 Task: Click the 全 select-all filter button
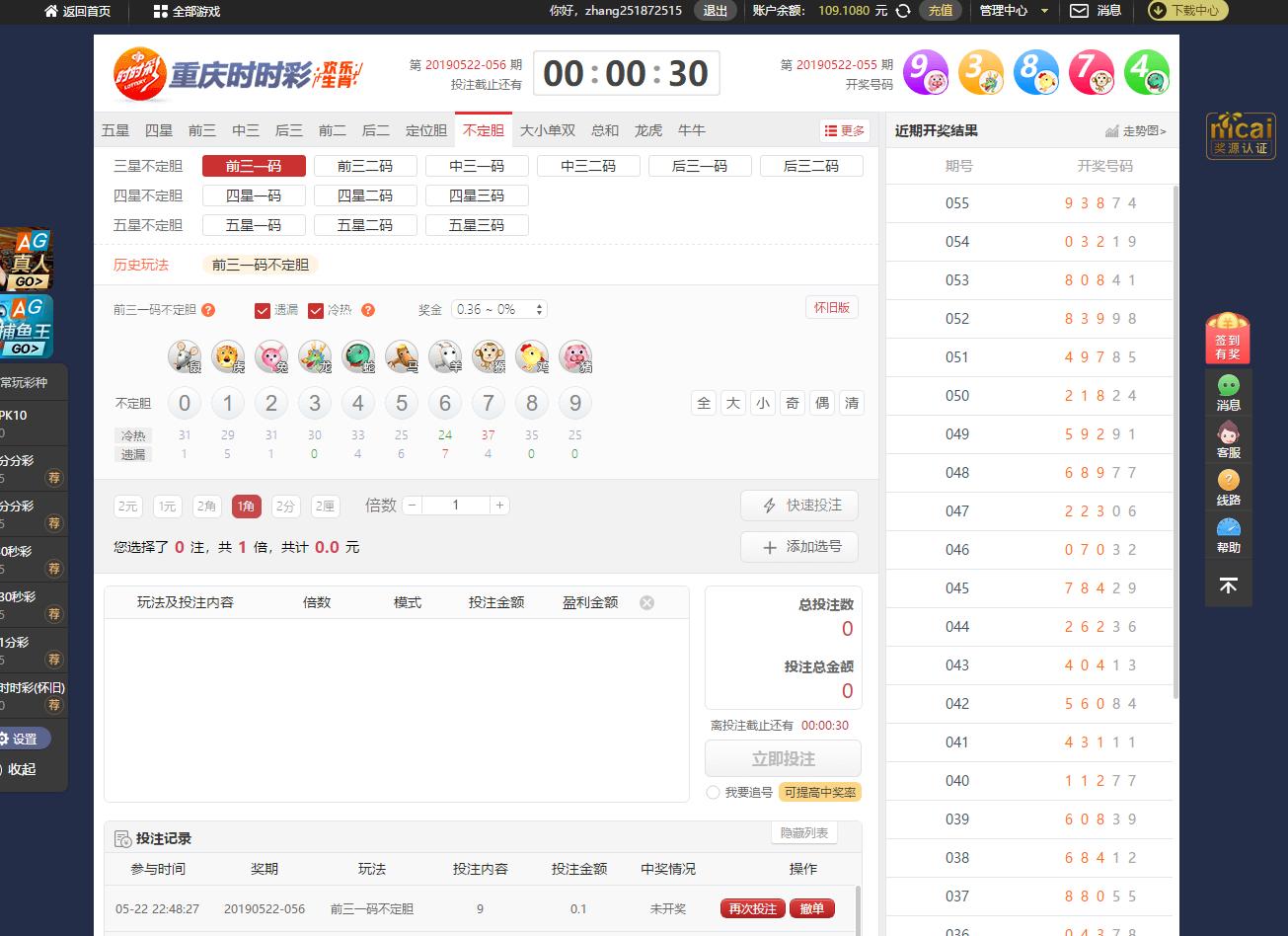point(704,403)
